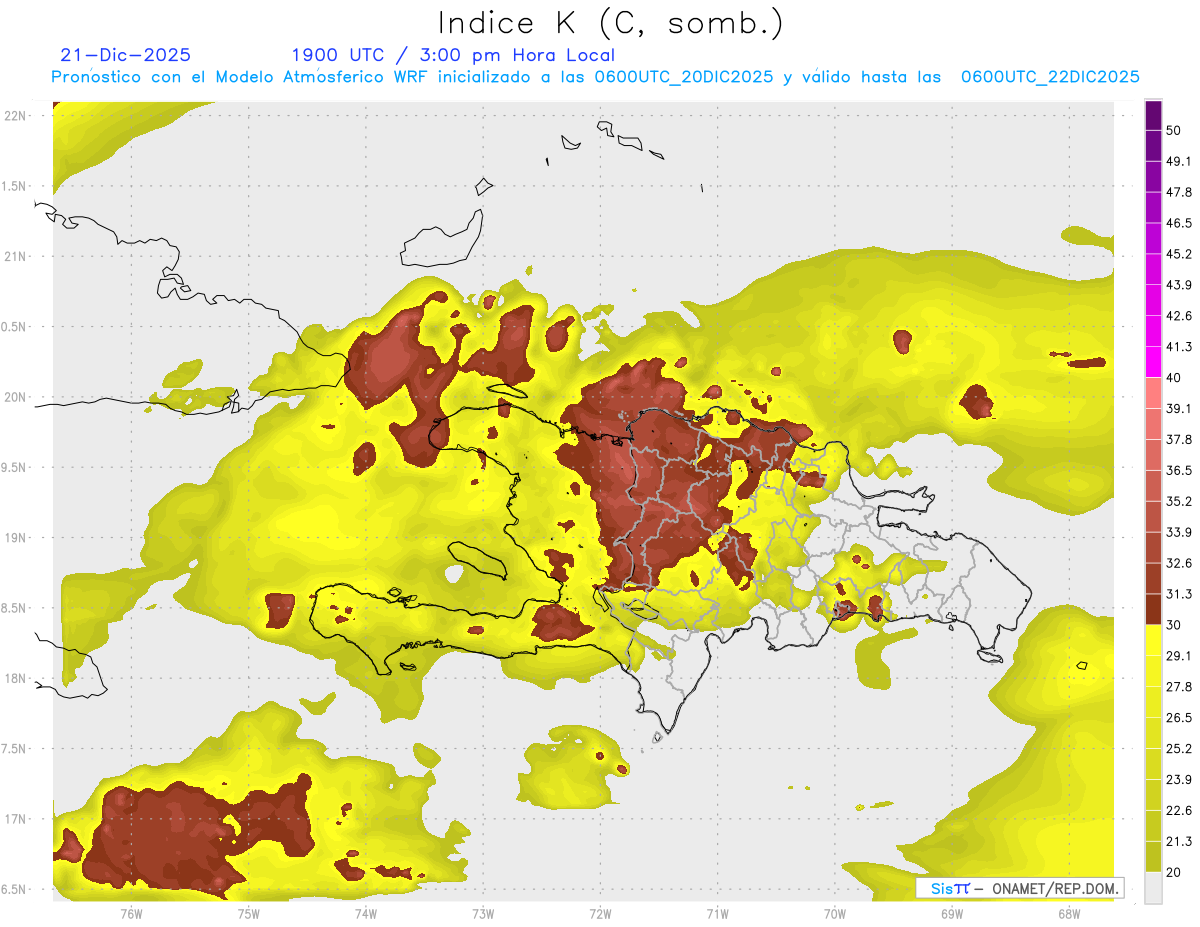The width and height of the screenshot is (1200, 927).
Task: Click the "23.9" color scale value
Action: pos(1179,780)
